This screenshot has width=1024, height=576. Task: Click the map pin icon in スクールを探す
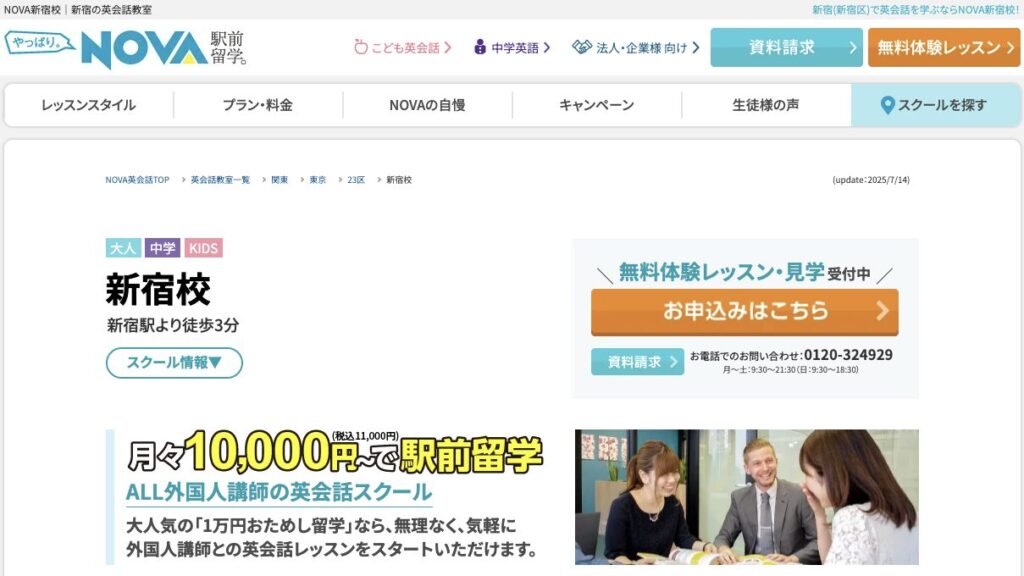pyautogui.click(x=887, y=105)
